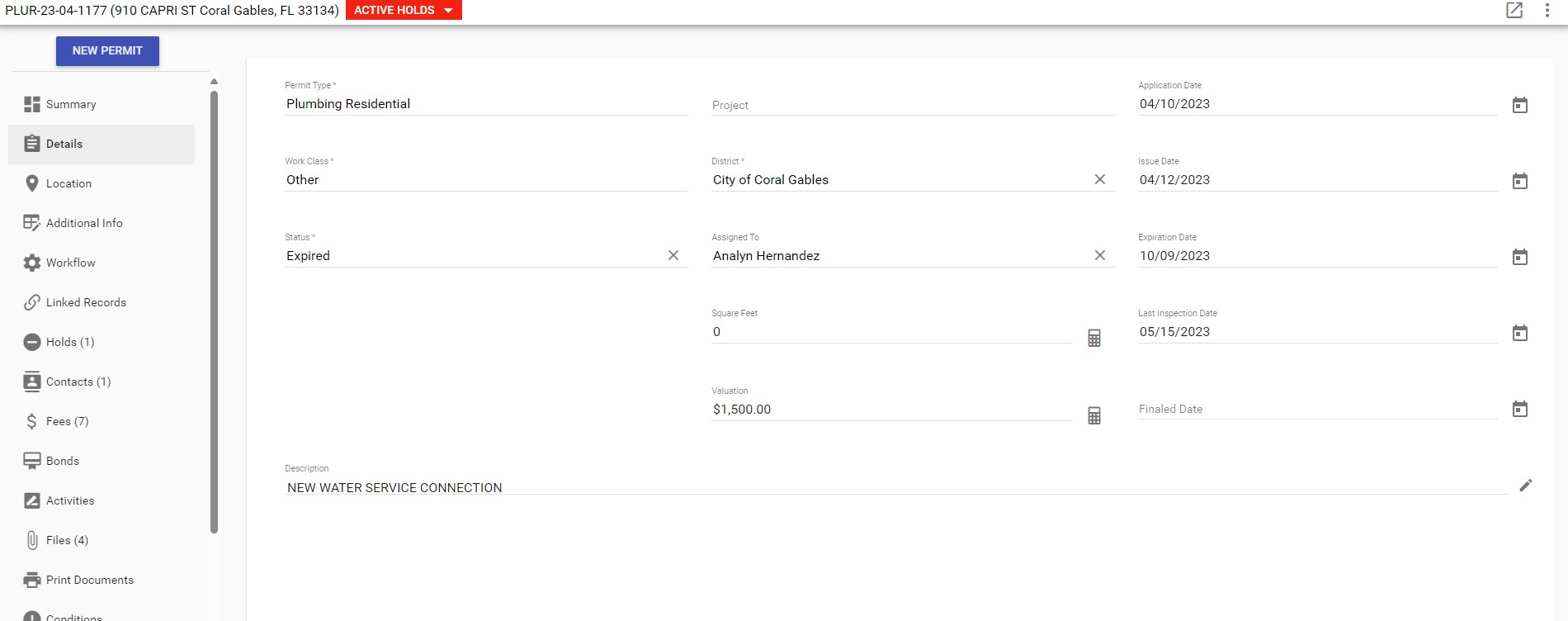Open the Print Documents page
1568x621 pixels.
[x=89, y=580]
